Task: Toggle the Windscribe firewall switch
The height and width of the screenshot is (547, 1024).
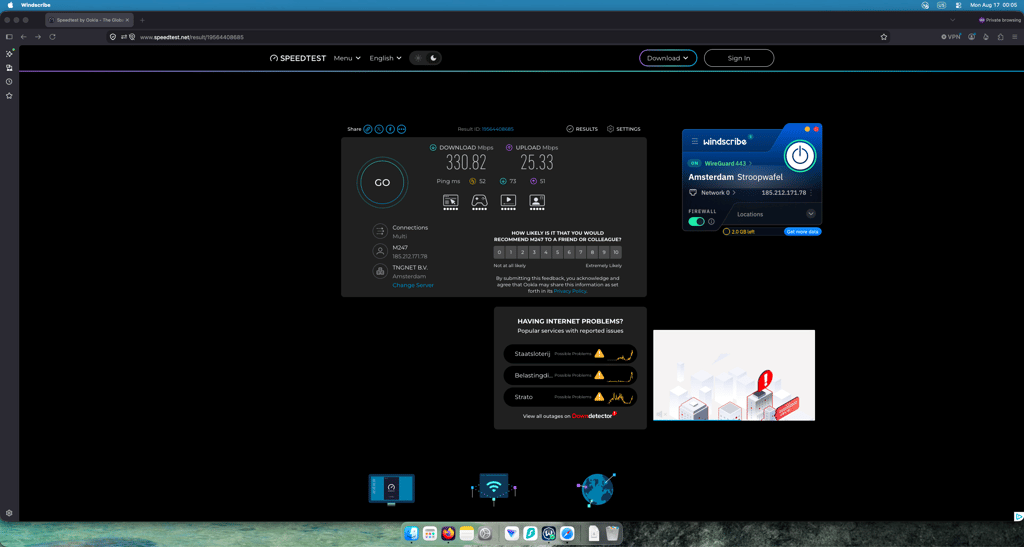Action: [x=696, y=222]
